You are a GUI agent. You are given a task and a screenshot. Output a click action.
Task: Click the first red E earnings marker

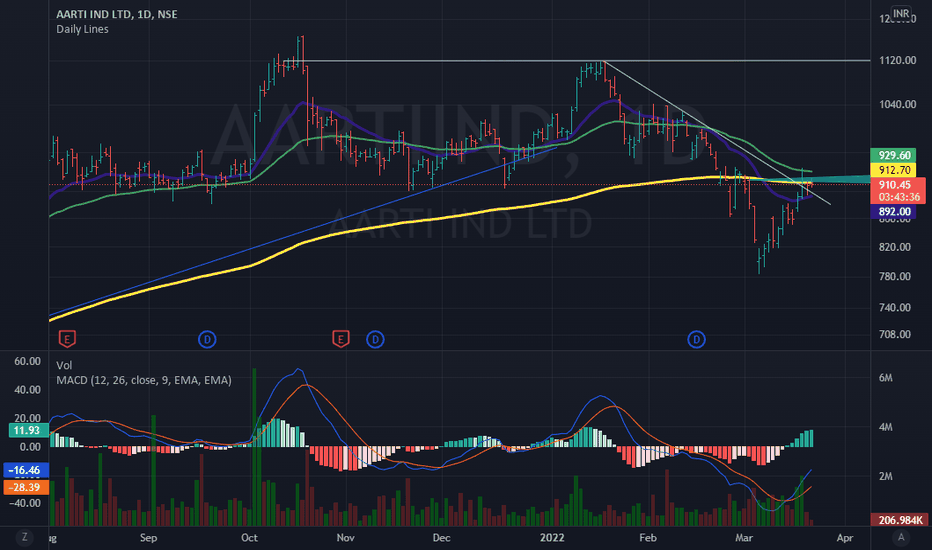tap(67, 340)
